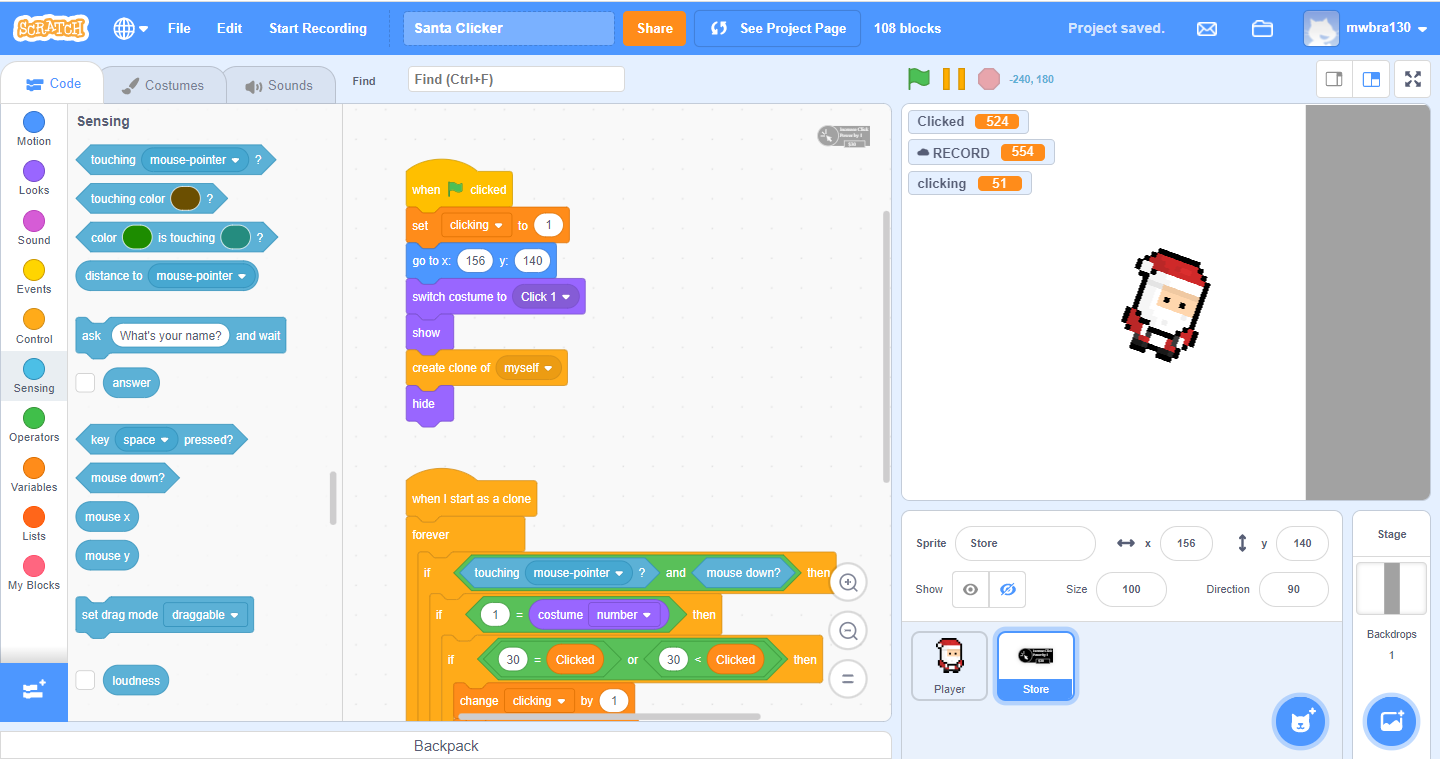Toggle the answer variable checkbox

tap(86, 382)
